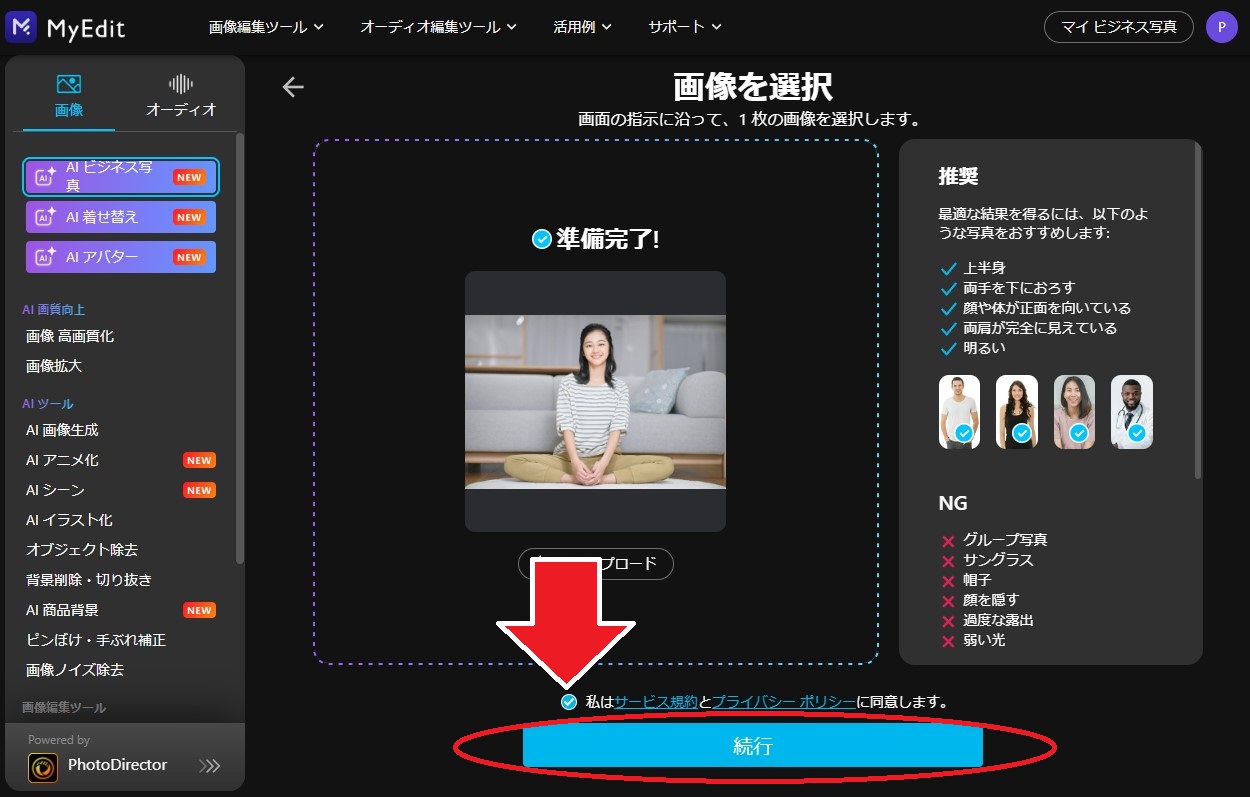Click the NEW badge on AI 商品背景
The image size is (1250, 797).
(199, 610)
